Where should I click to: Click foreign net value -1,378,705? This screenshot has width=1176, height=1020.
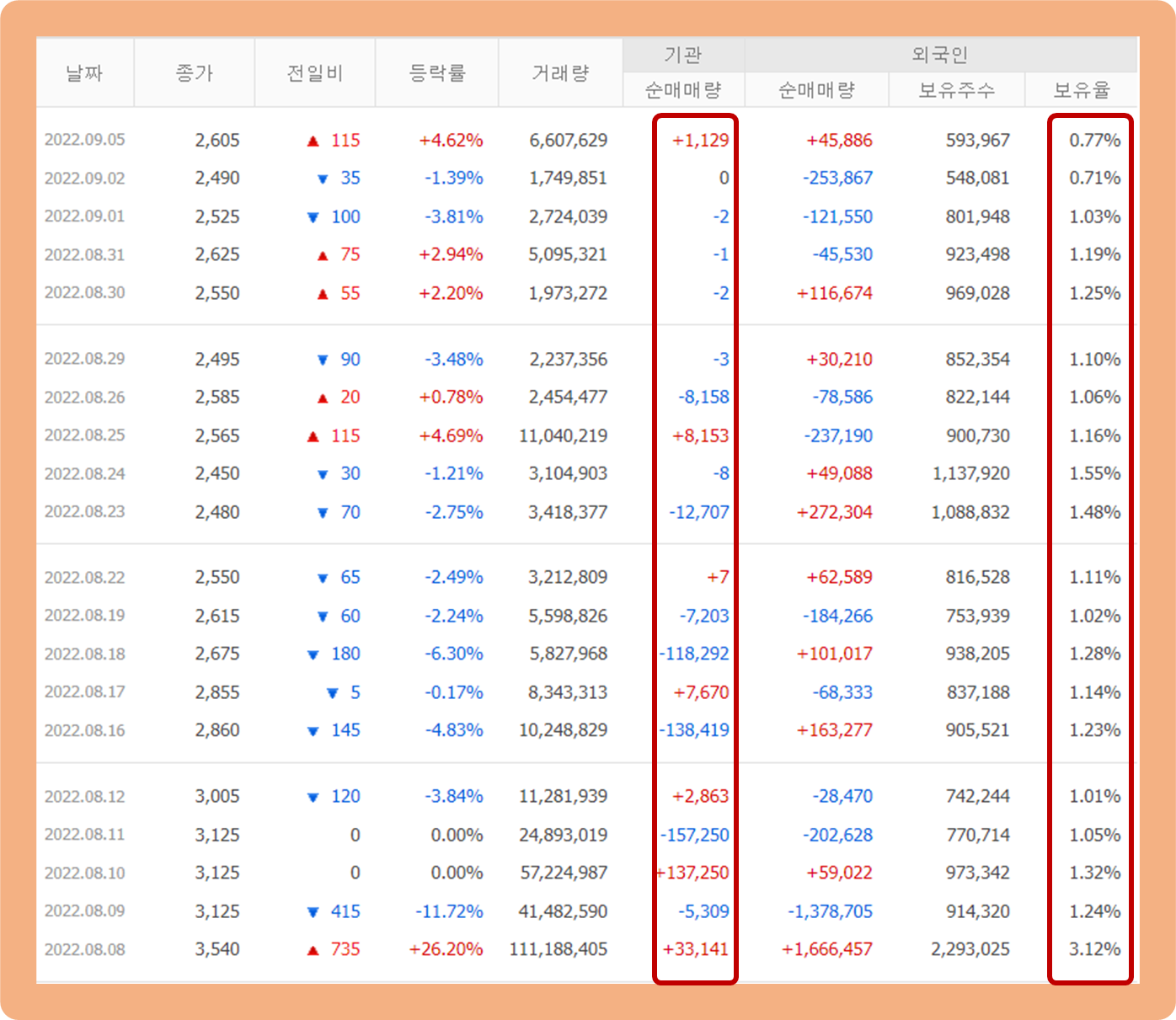[x=831, y=911]
